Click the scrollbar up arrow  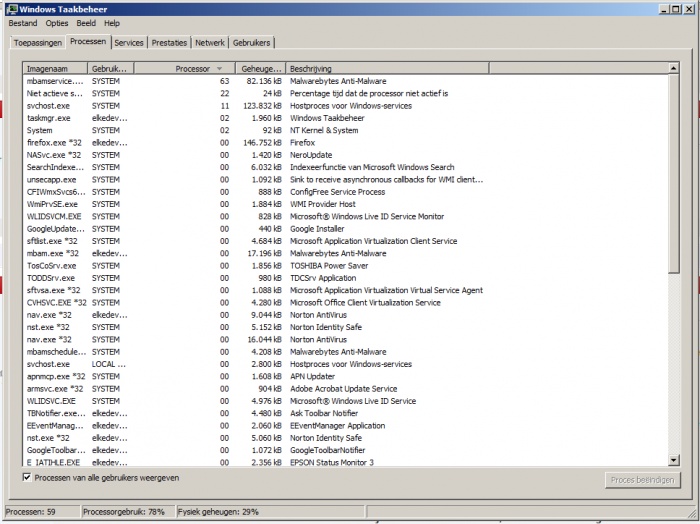point(674,68)
